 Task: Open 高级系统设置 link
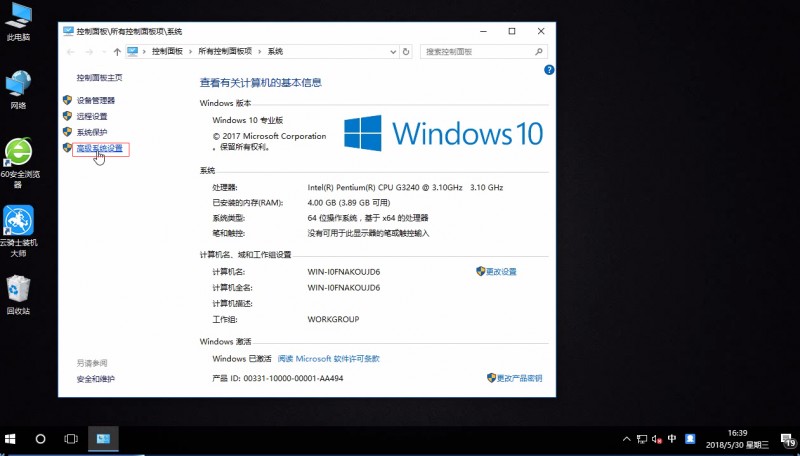point(99,148)
